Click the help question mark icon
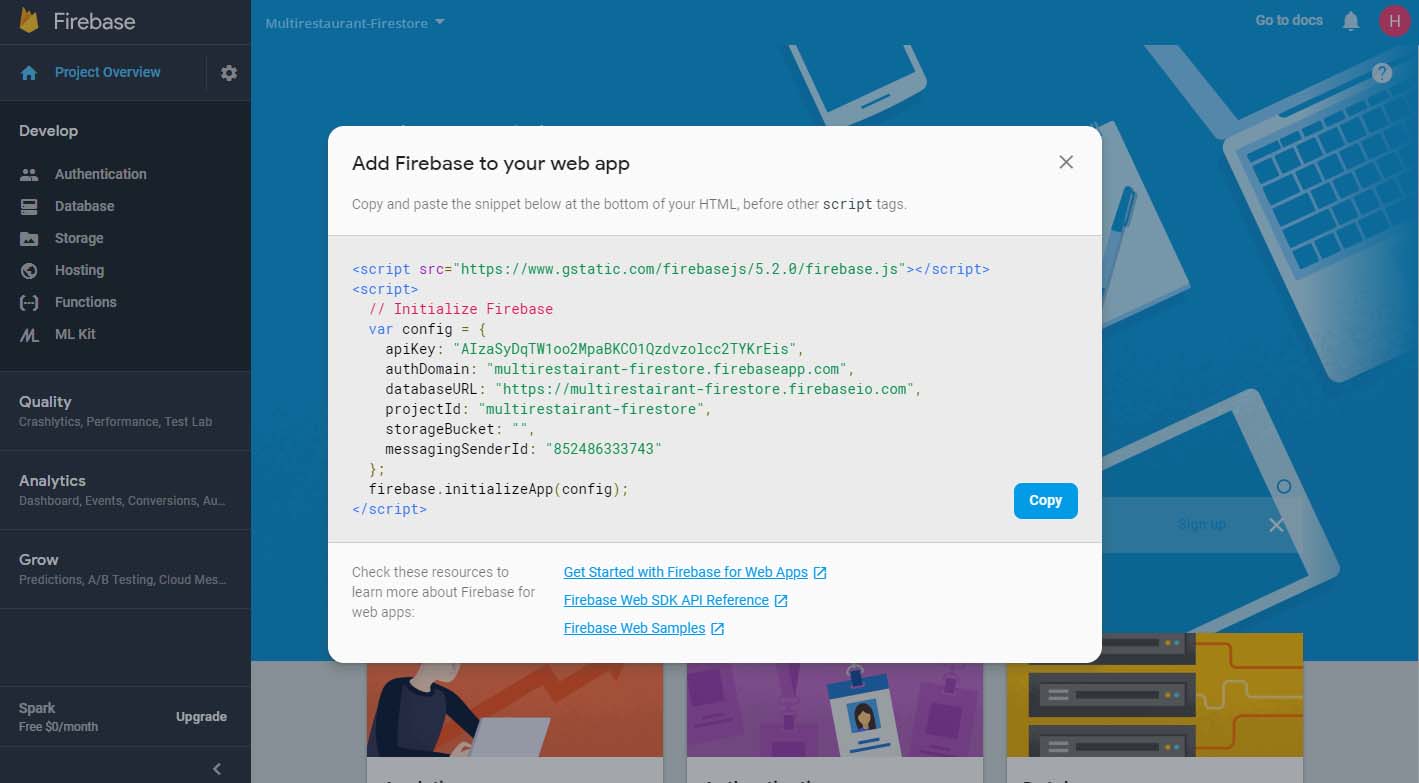Image resolution: width=1419 pixels, height=783 pixels. [1382, 73]
